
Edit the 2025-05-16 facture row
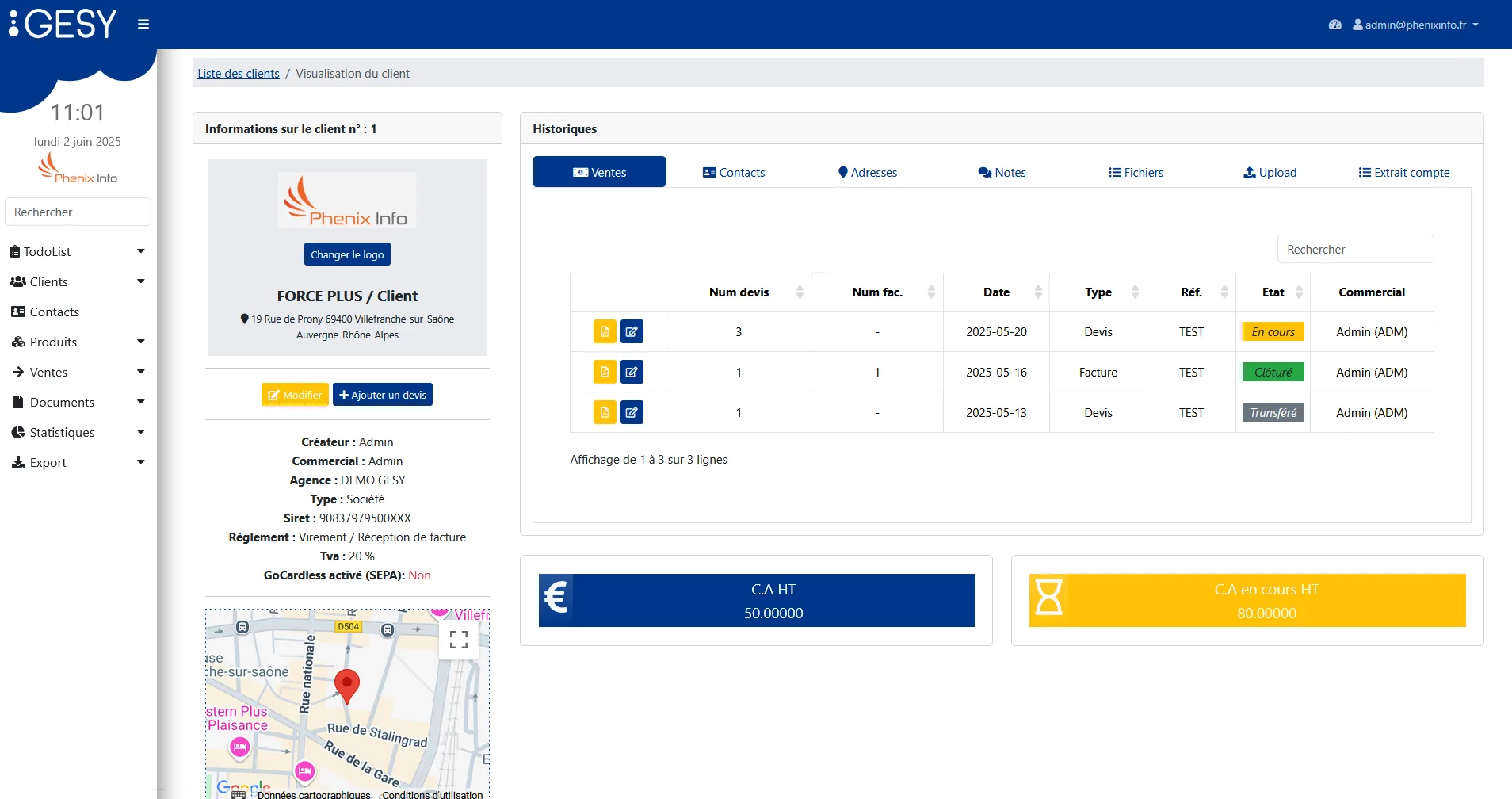coord(632,372)
